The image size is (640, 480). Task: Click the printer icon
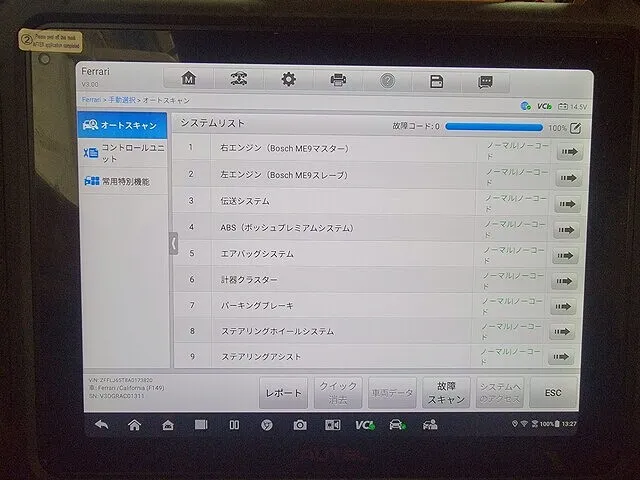tap(338, 80)
